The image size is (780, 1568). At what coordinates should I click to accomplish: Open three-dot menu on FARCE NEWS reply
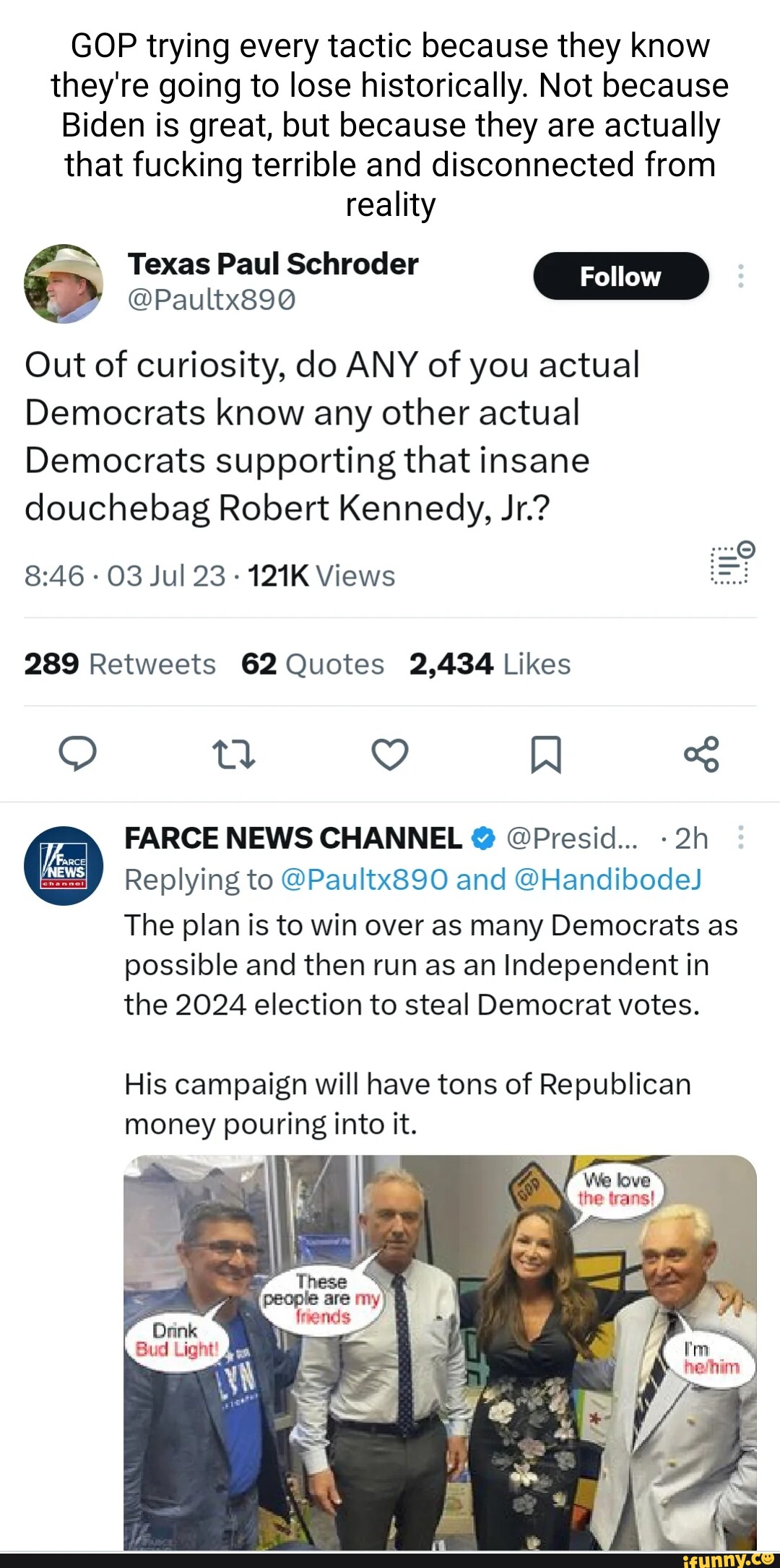740,838
